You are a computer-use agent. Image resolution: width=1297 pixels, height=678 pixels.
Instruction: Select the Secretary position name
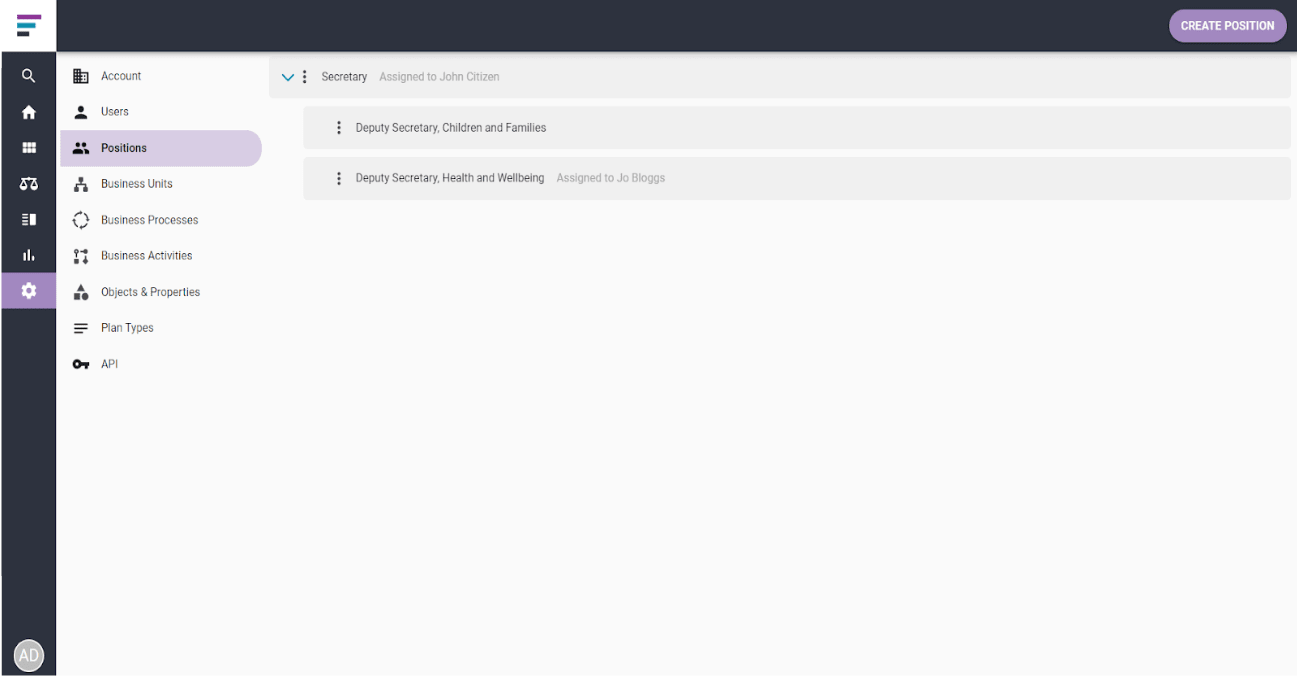344,77
